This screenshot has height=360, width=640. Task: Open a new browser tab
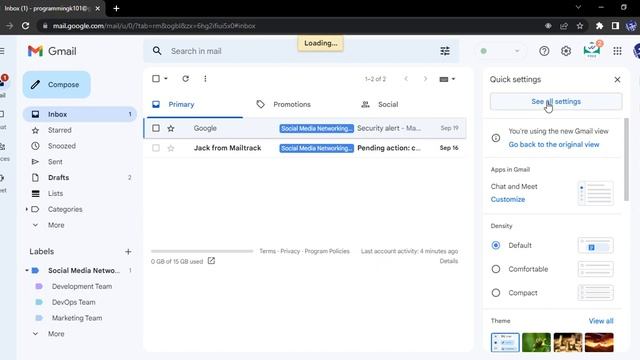(116, 8)
